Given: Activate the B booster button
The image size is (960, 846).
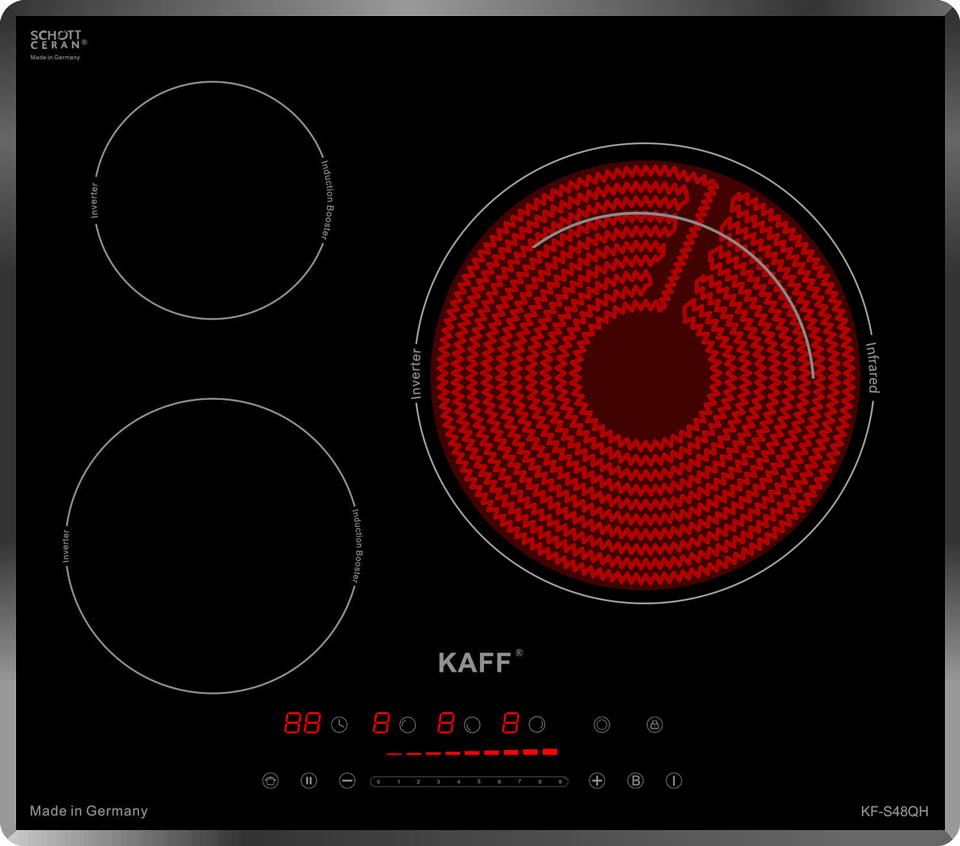Looking at the screenshot, I should 636,780.
